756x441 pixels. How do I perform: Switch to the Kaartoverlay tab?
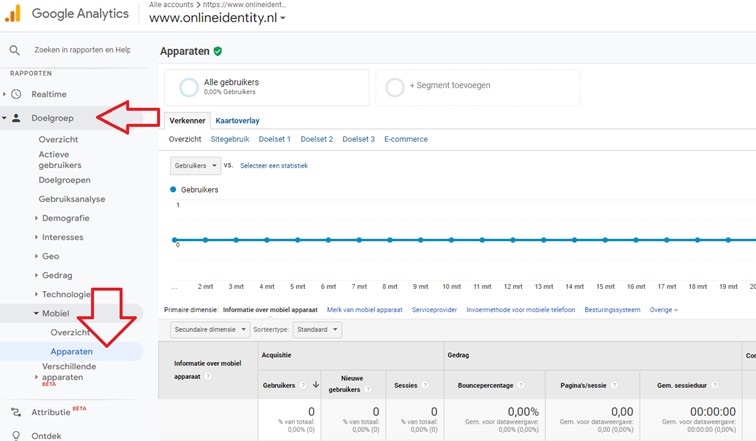(x=239, y=120)
